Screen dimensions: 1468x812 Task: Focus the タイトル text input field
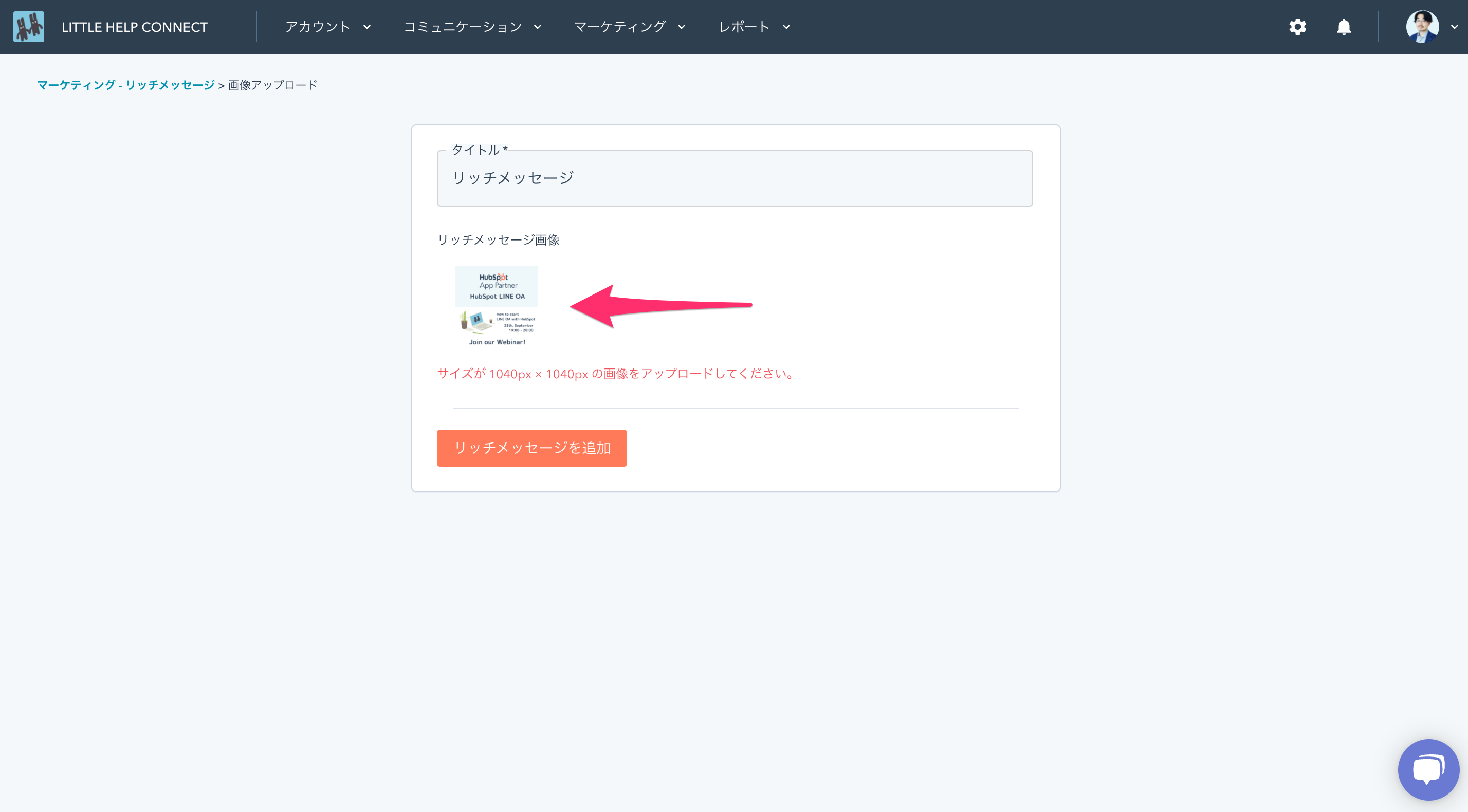click(734, 178)
